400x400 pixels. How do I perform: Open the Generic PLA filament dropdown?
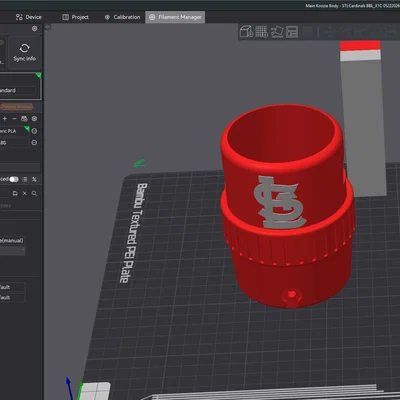coord(15,131)
